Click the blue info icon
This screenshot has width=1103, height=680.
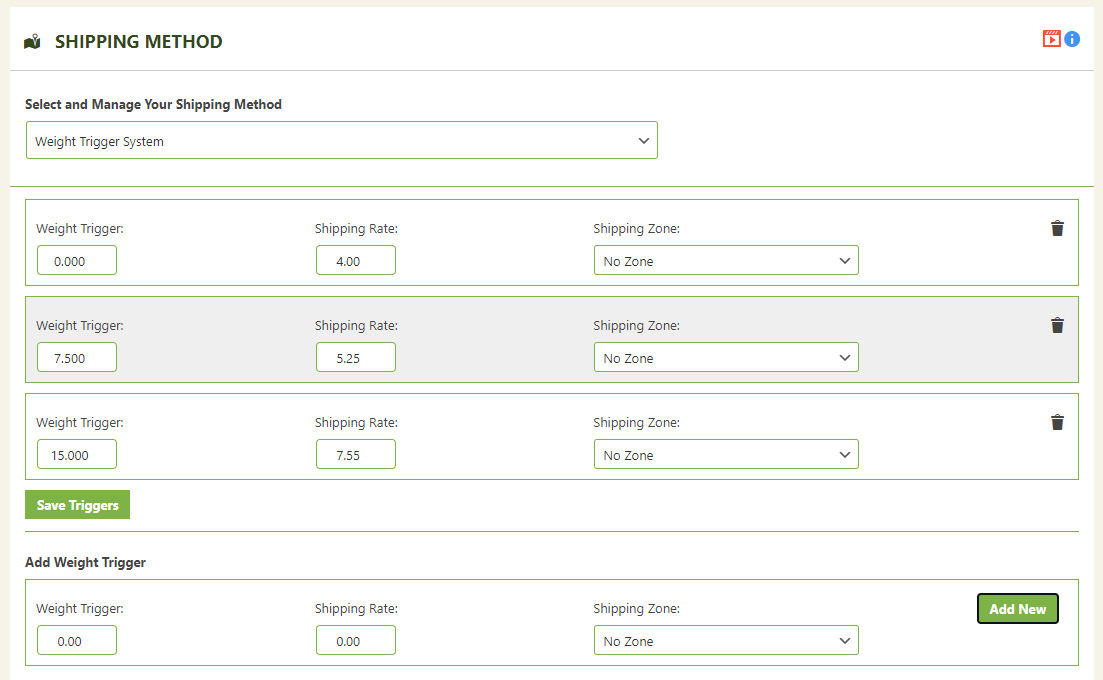1072,39
